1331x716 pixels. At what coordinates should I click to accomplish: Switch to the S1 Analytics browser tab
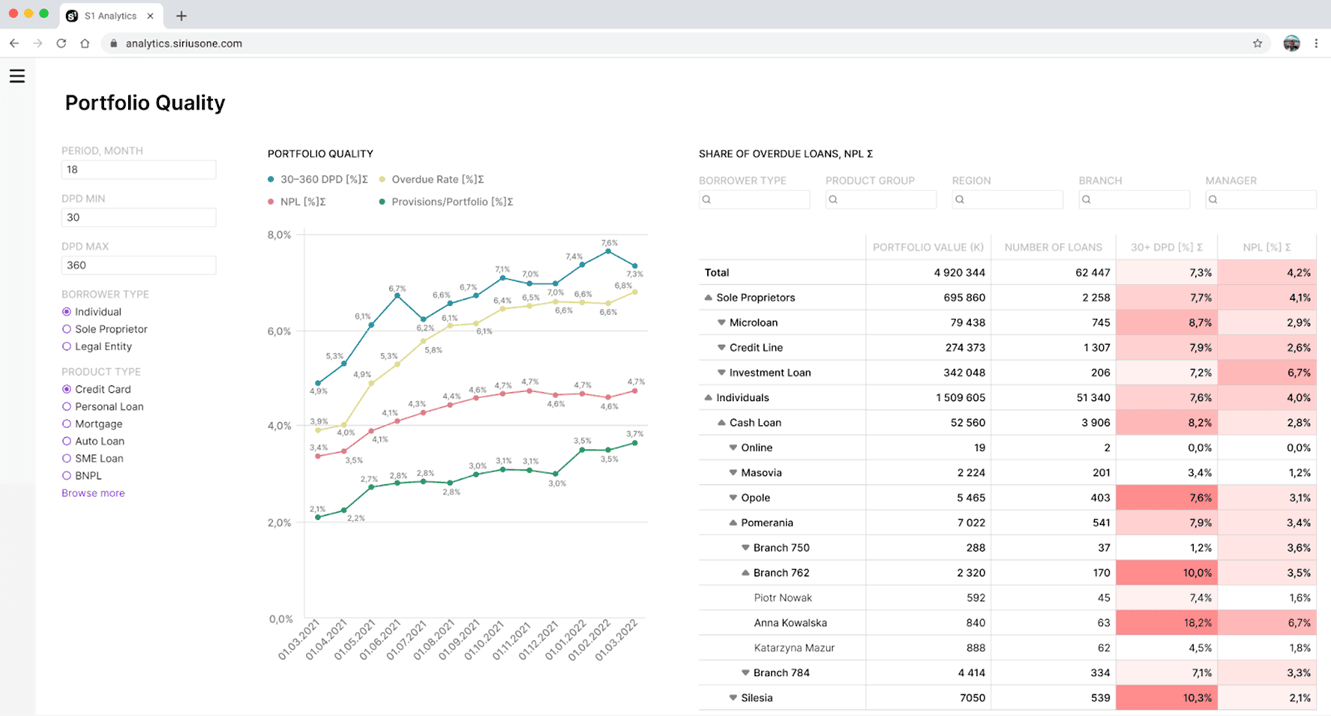tap(110, 15)
